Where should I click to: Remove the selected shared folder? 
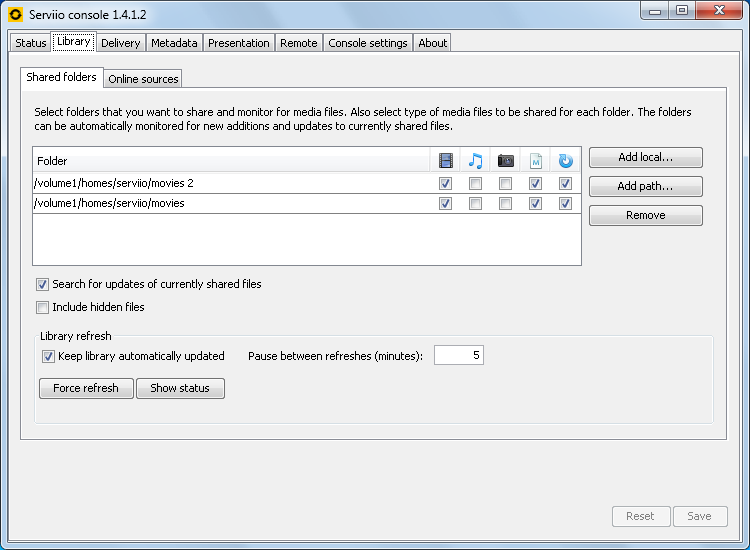pos(646,215)
